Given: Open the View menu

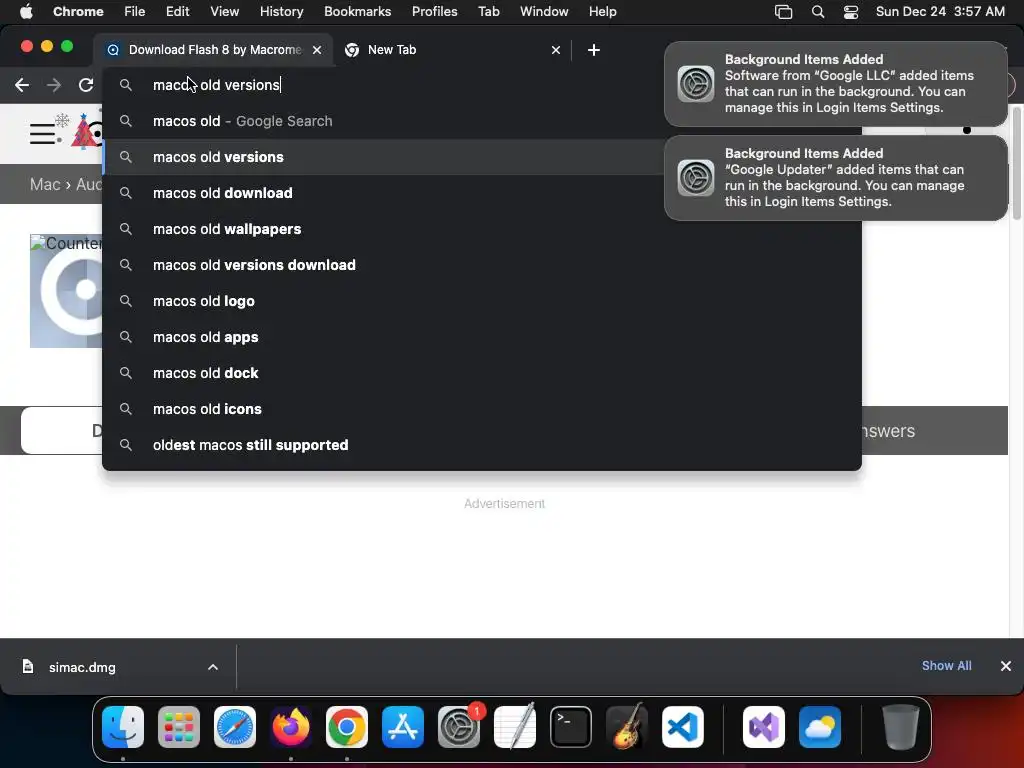Looking at the screenshot, I should coord(225,11).
